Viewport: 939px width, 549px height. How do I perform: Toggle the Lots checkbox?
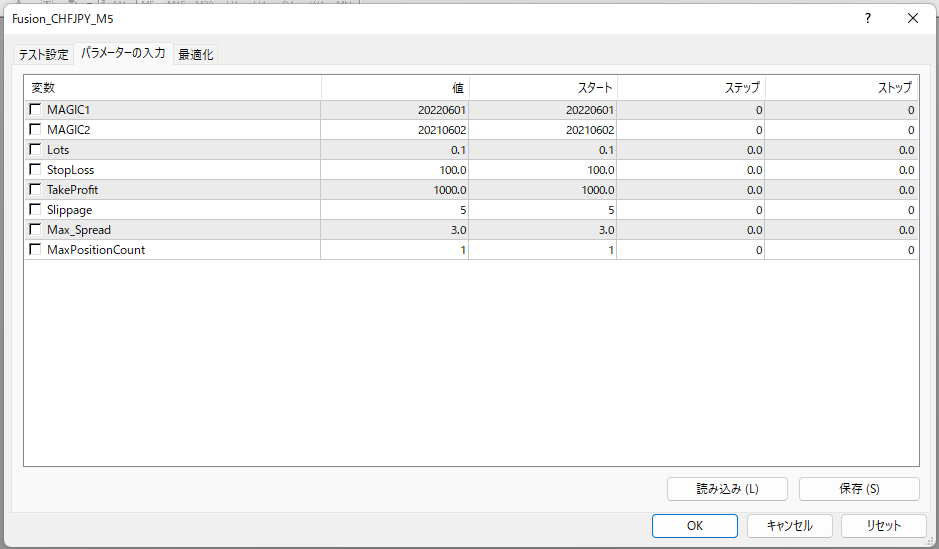pyautogui.click(x=35, y=150)
